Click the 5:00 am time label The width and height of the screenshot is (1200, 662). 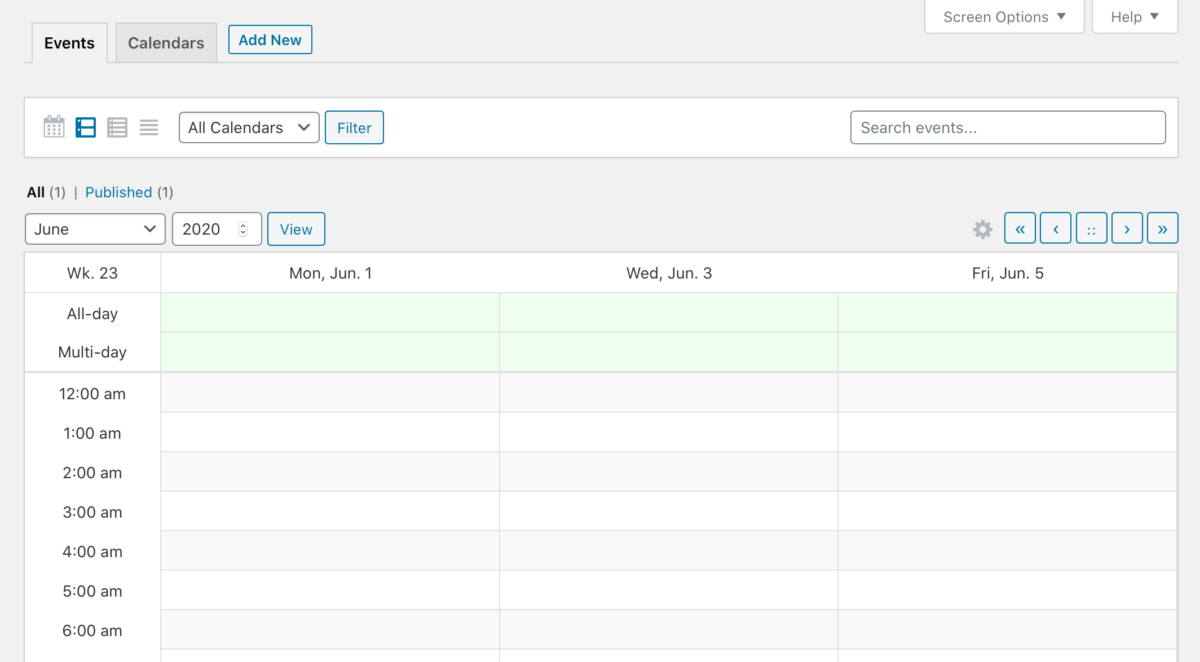point(92,591)
